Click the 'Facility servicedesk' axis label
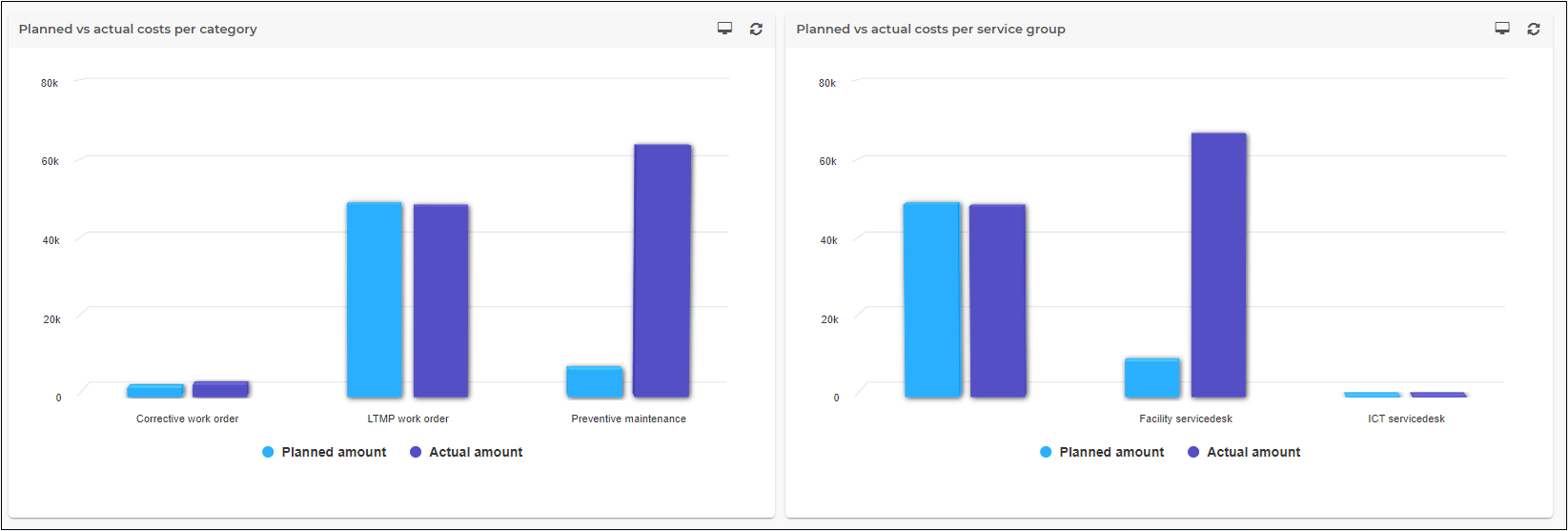The image size is (1568, 531). pos(1186,419)
